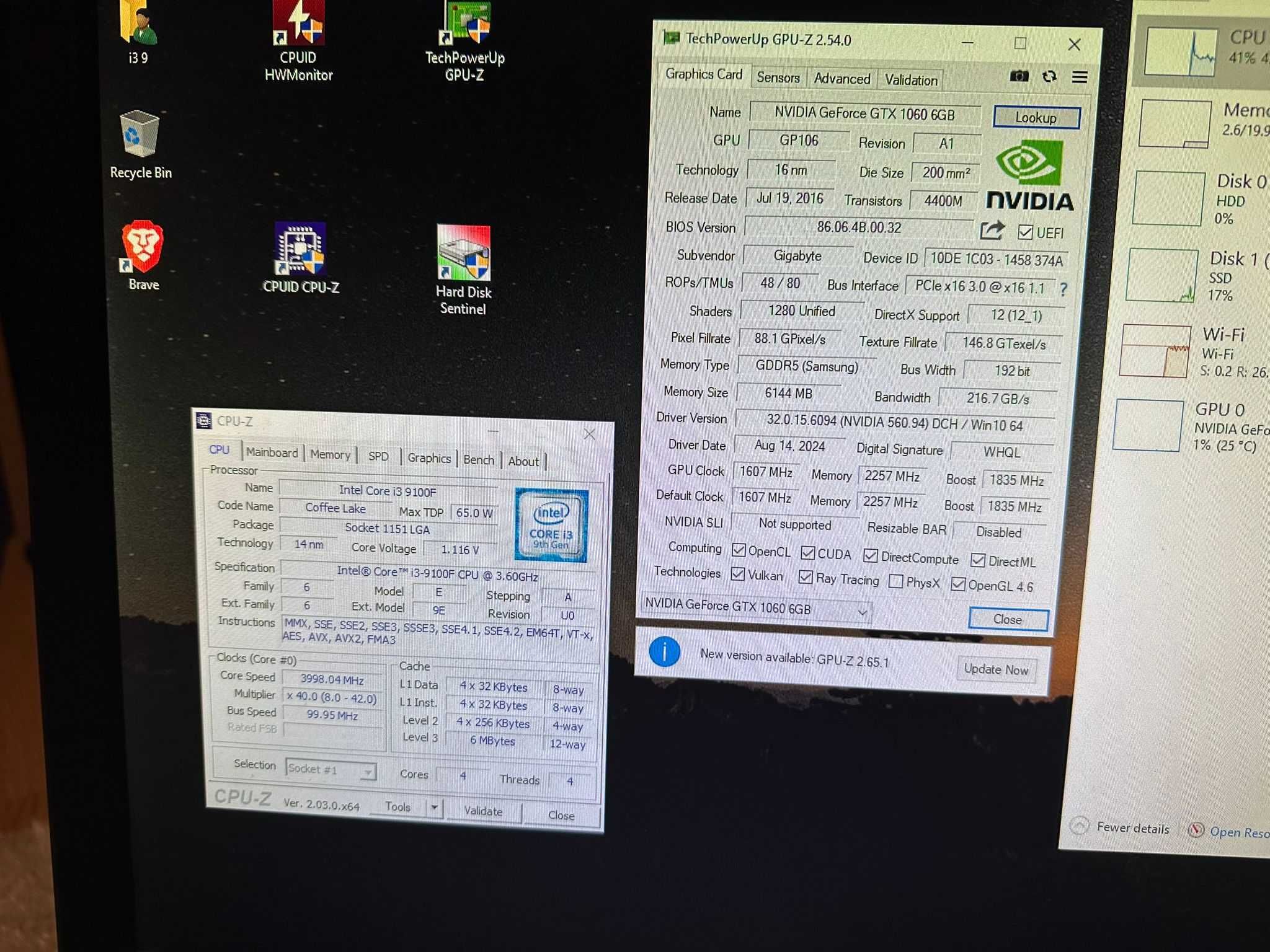Click the CPU-Z title bar app icon
Screen dimensions: 1270x952
(x=204, y=420)
